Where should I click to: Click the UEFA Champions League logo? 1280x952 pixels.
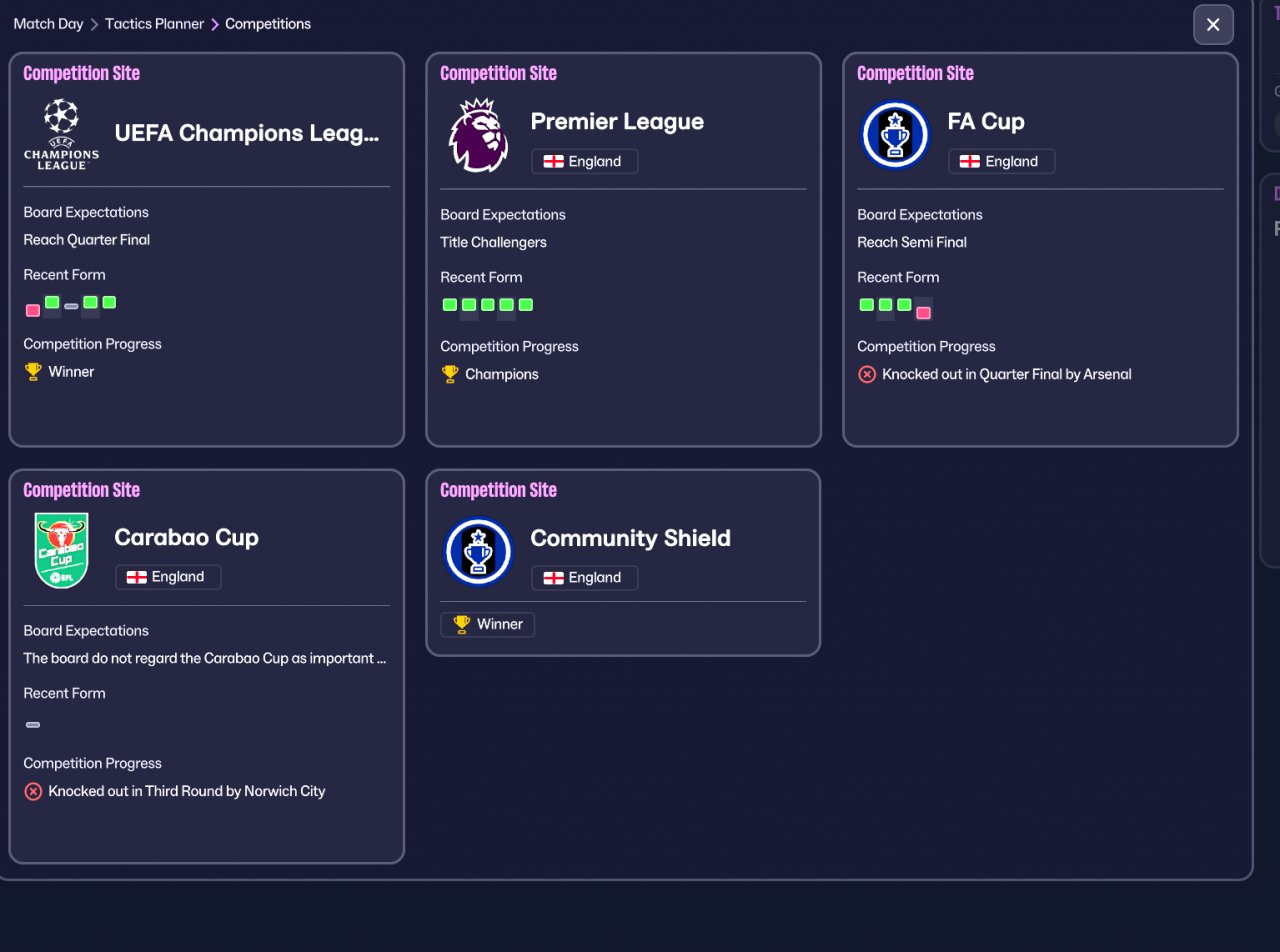click(x=62, y=133)
